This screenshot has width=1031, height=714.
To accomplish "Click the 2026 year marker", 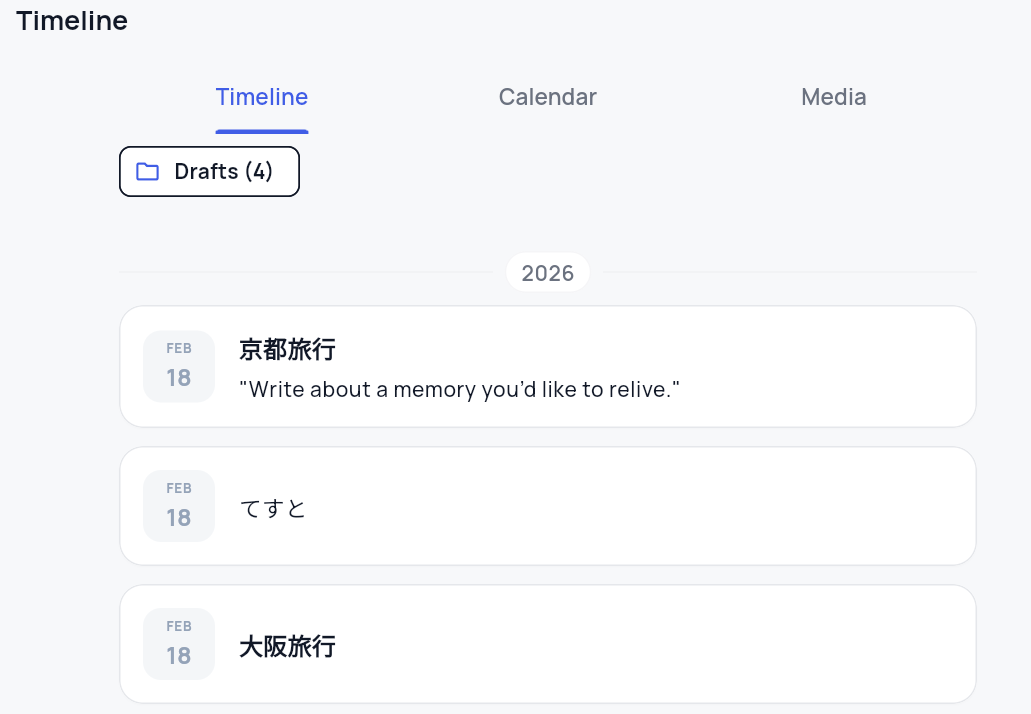I will pos(547,273).
